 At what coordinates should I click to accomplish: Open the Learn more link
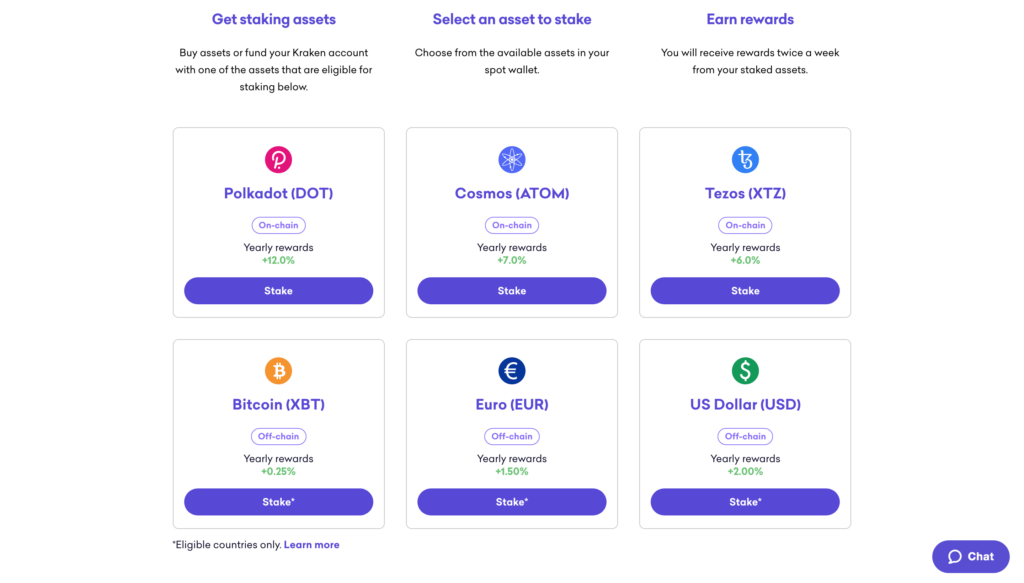point(312,544)
